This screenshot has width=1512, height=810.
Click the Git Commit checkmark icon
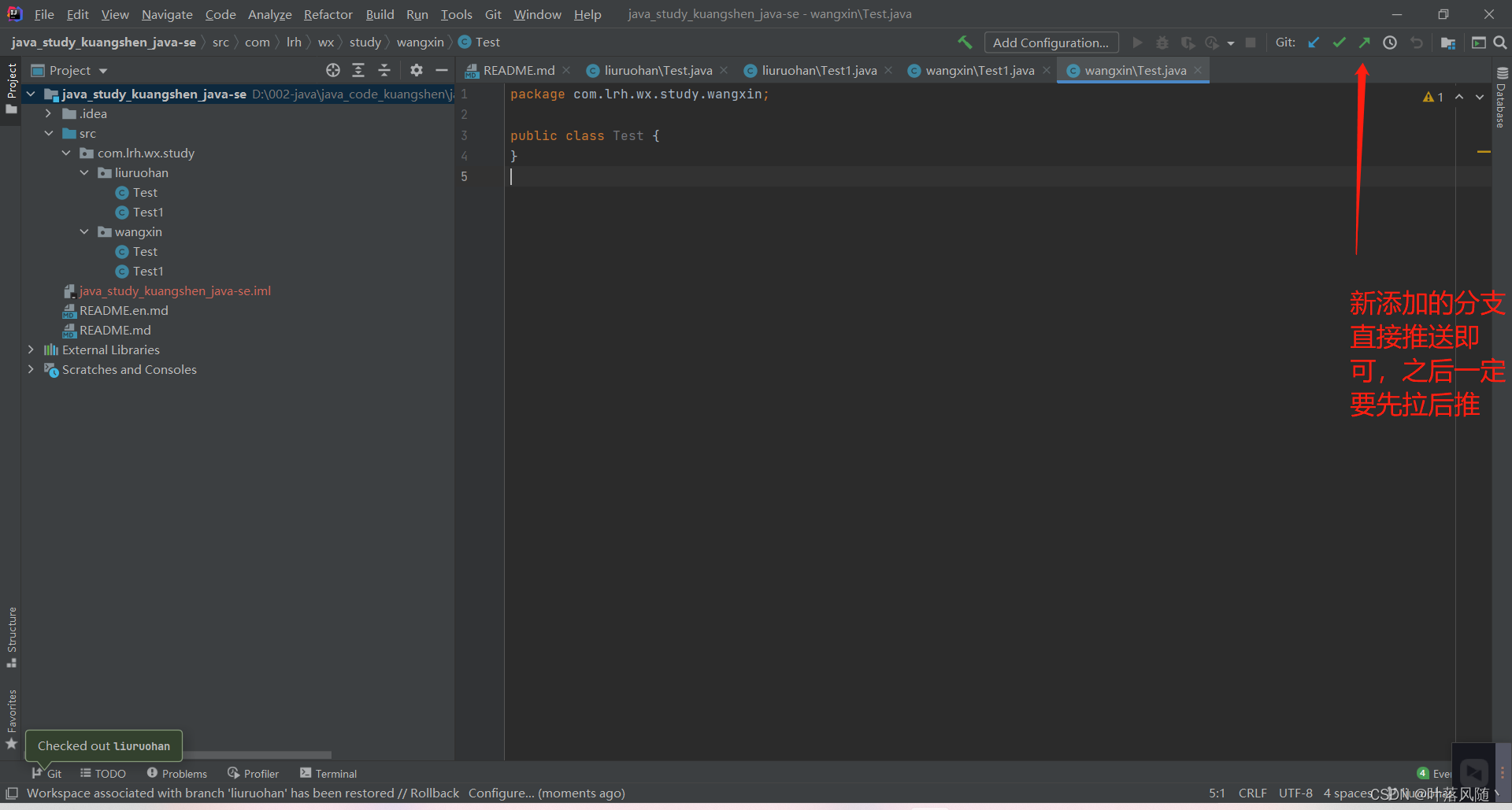[1339, 43]
